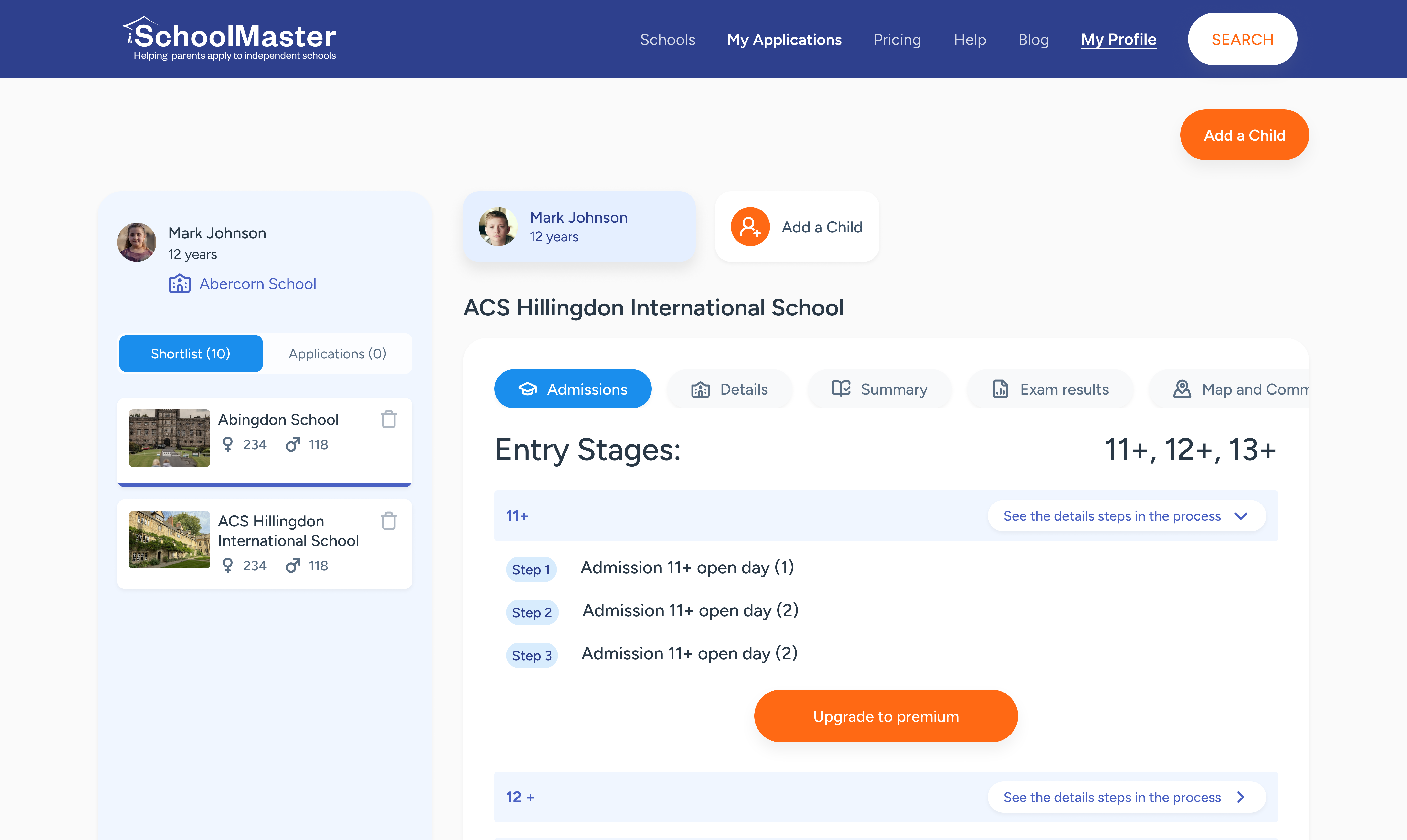The width and height of the screenshot is (1407, 840).
Task: Open the ACS Hillingdon photo thumbnail
Action: click(x=169, y=539)
